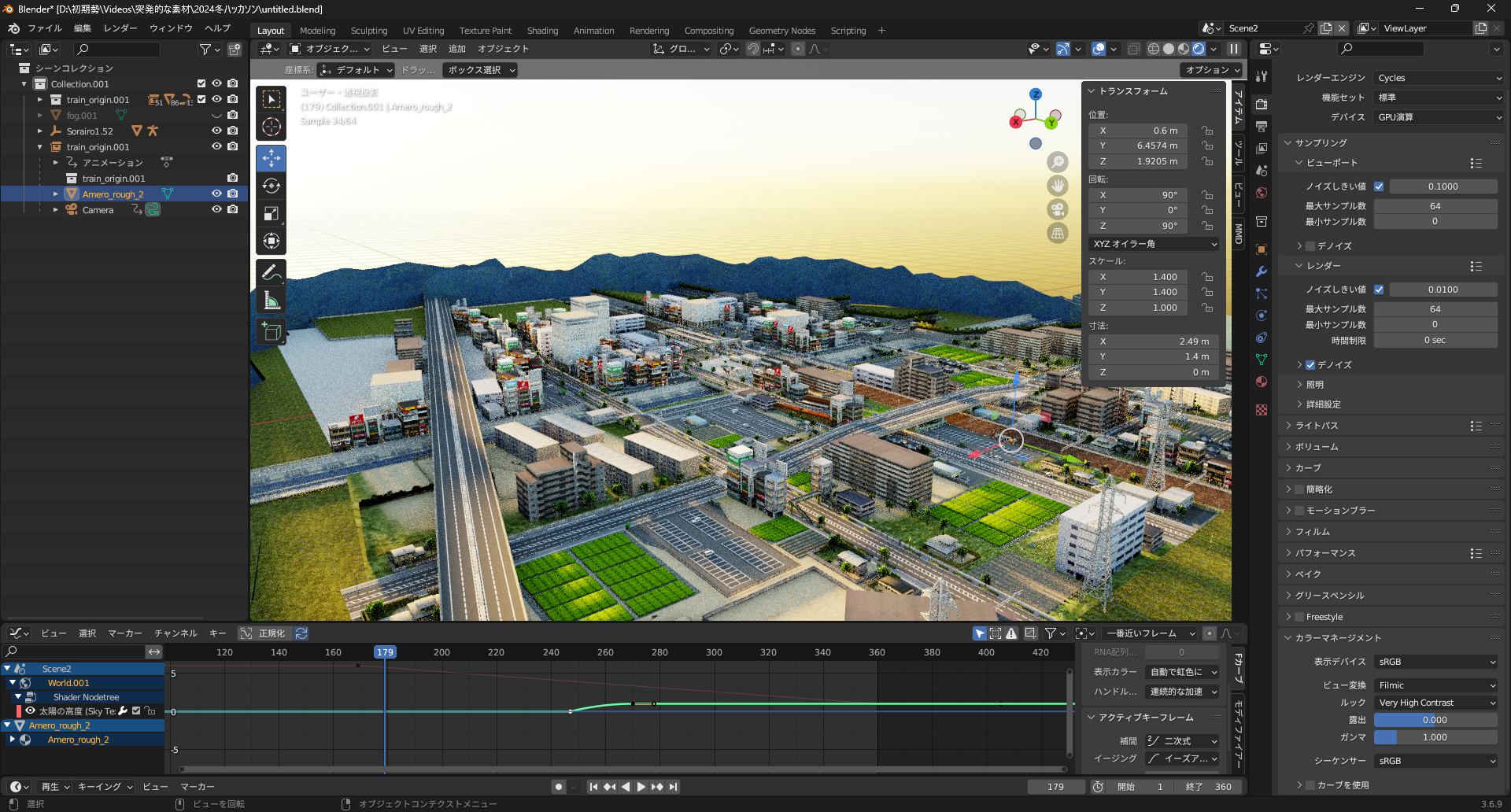Click the current frame 179 field
1511x812 pixels.
(1055, 787)
